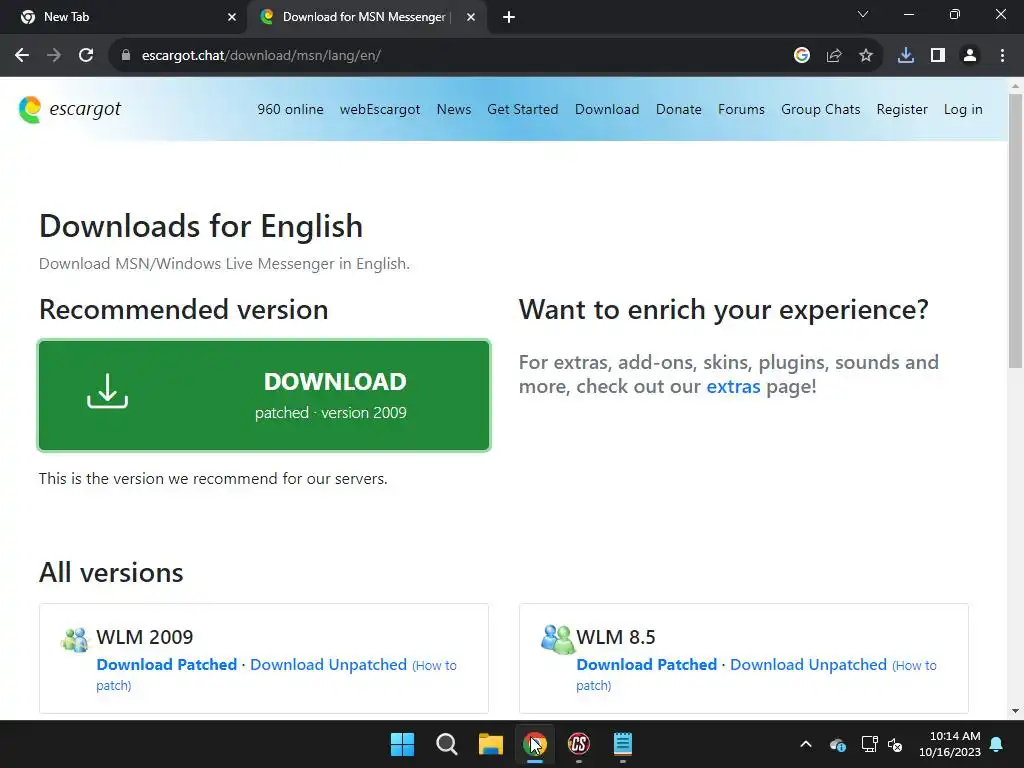
Task: Click the forward navigation arrow
Action: pos(54,56)
